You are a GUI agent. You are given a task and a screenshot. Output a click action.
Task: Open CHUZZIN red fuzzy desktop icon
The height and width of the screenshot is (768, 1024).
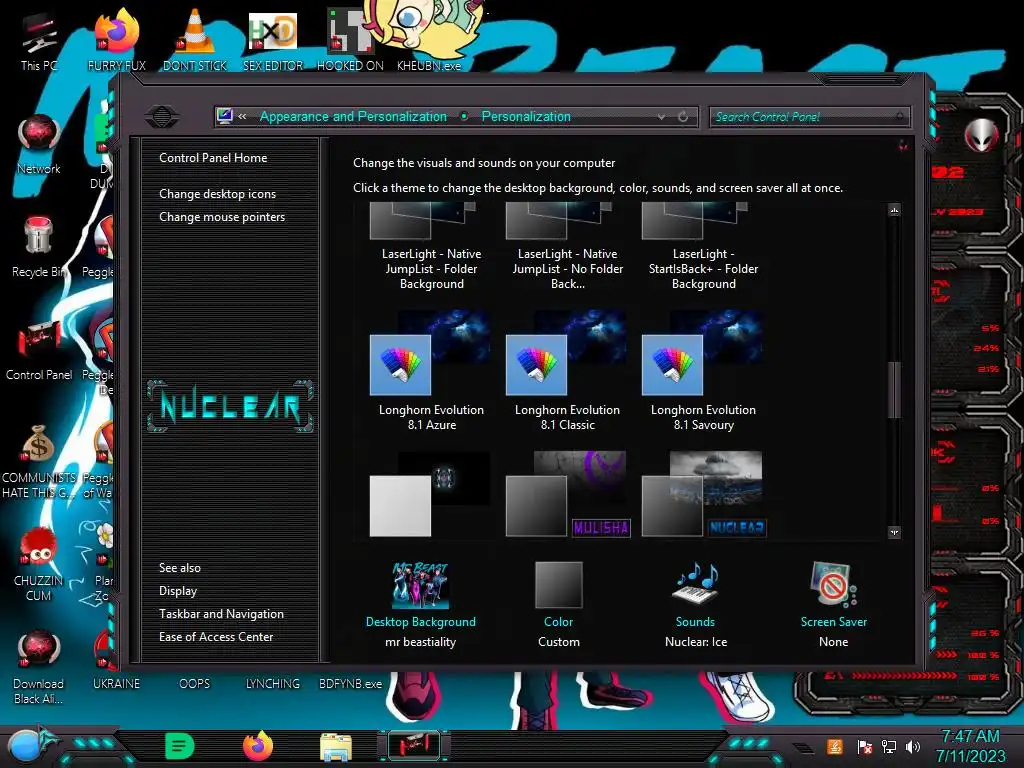39,564
